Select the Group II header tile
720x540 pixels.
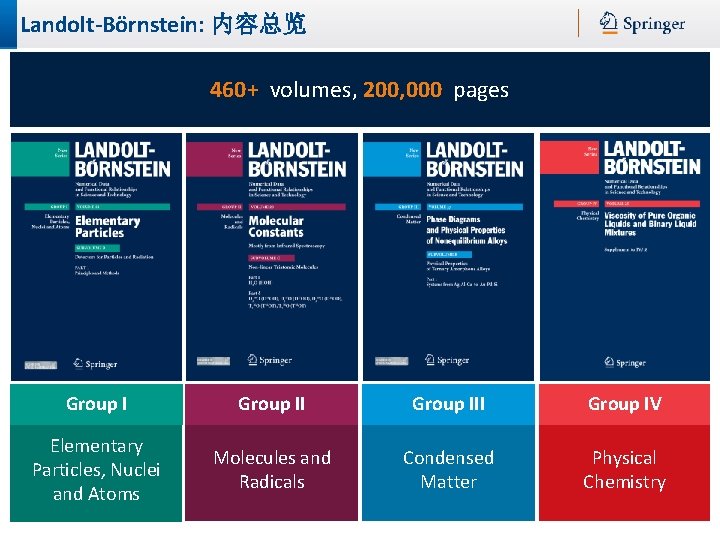pos(271,405)
